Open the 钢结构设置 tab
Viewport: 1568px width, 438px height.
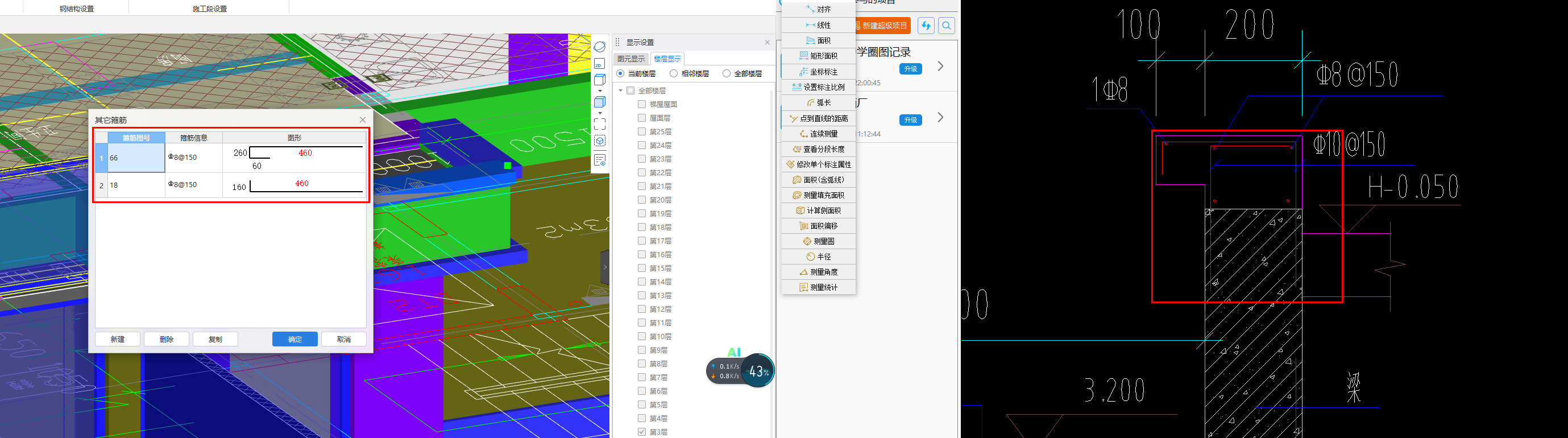point(77,9)
